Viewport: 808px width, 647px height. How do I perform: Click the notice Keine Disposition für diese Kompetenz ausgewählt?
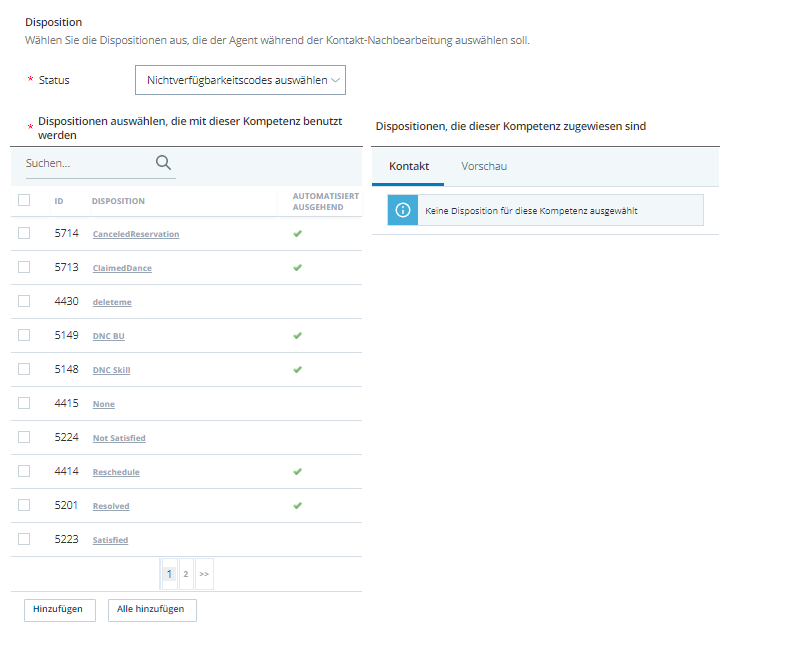click(545, 210)
